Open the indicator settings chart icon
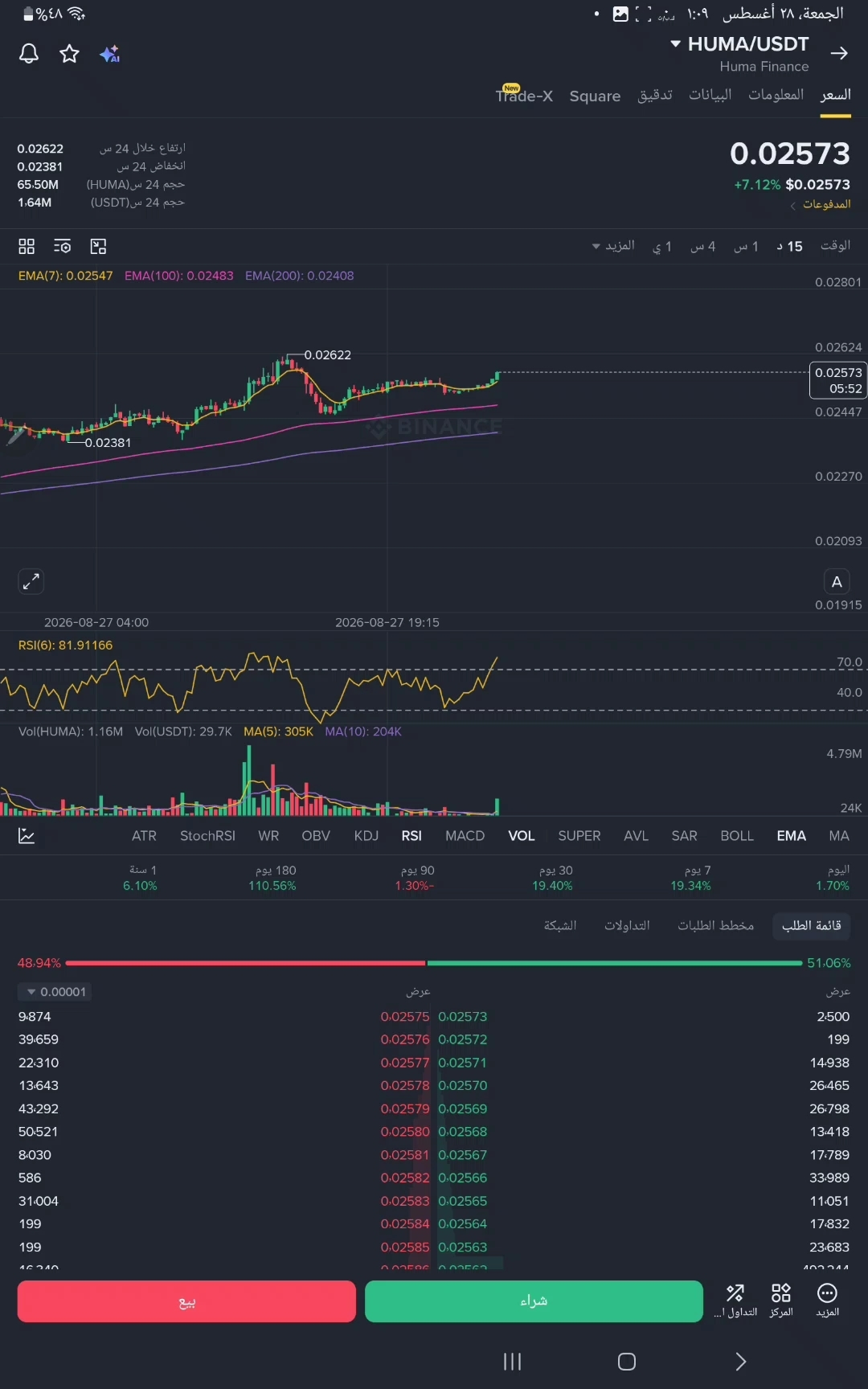The image size is (868, 1389). tap(27, 836)
